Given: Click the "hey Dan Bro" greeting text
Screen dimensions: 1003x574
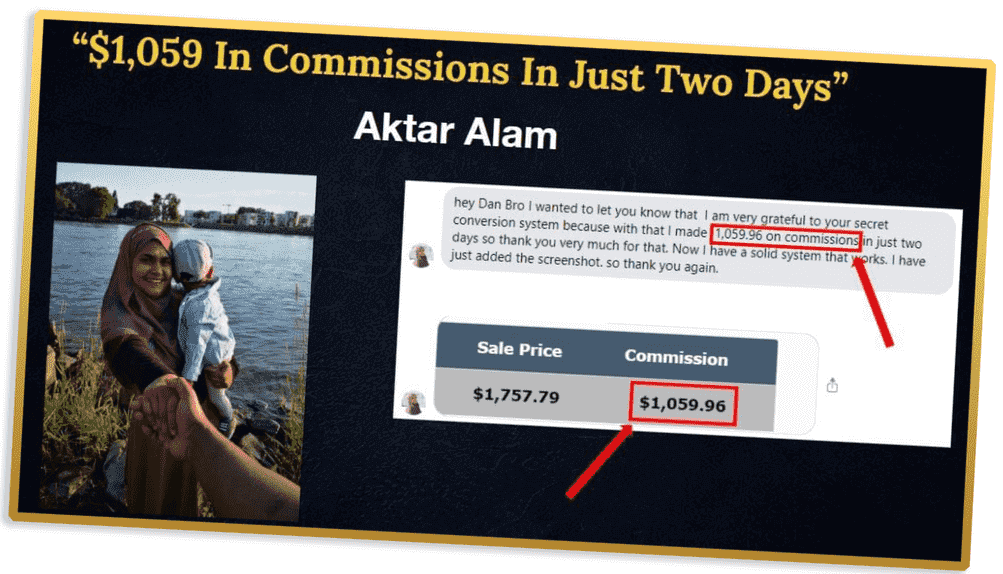Looking at the screenshot, I should click(489, 205).
